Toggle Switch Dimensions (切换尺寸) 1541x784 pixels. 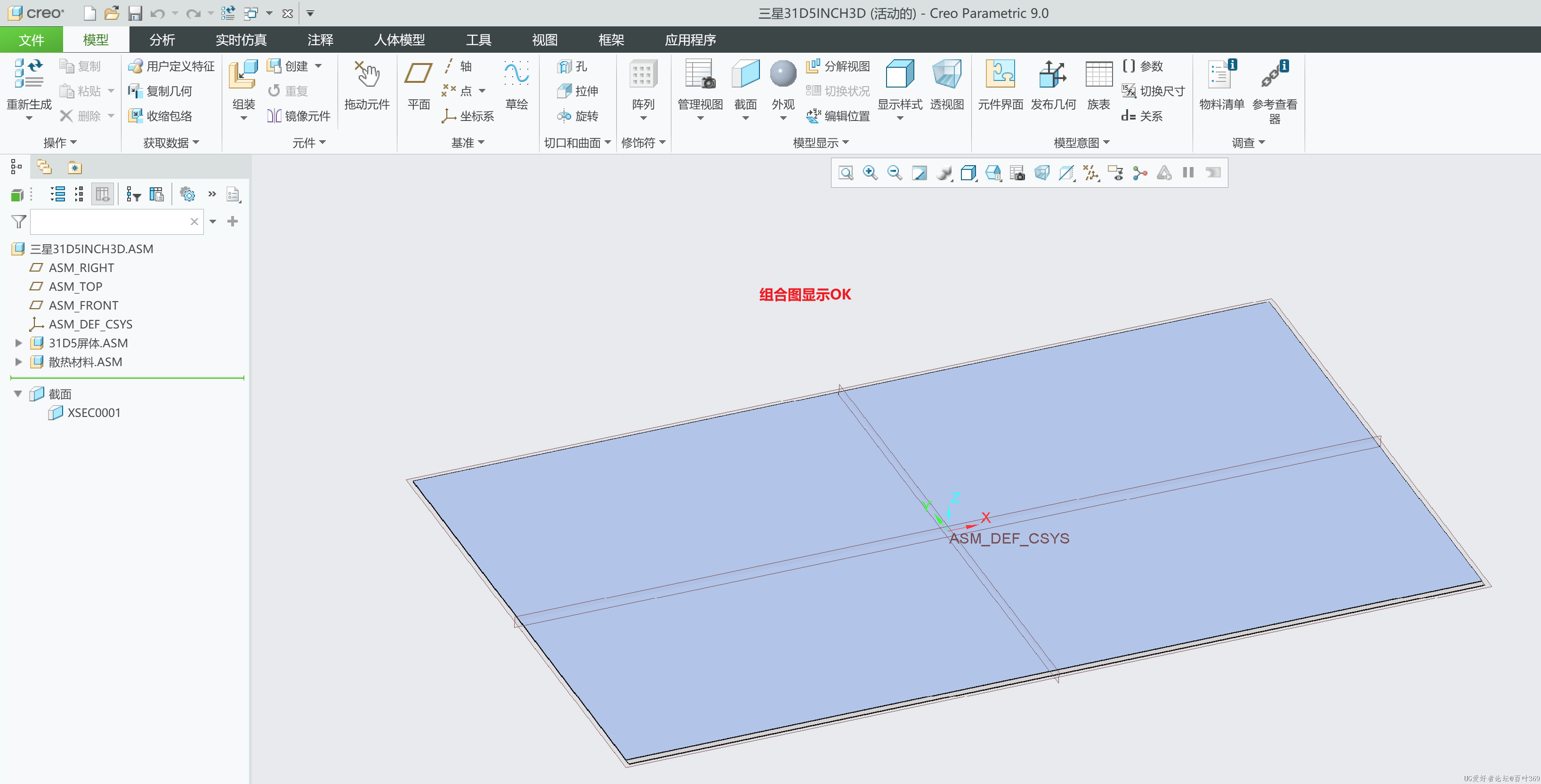tap(1153, 91)
